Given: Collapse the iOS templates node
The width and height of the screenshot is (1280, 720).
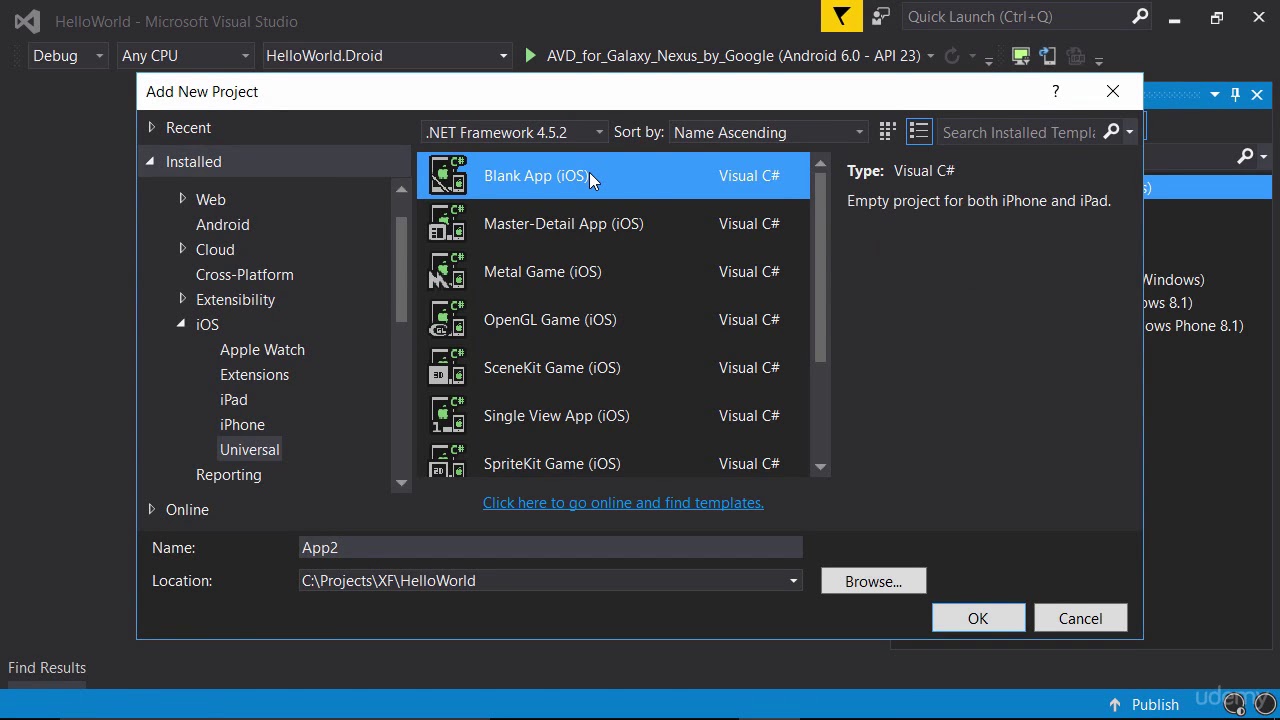Looking at the screenshot, I should pyautogui.click(x=181, y=324).
